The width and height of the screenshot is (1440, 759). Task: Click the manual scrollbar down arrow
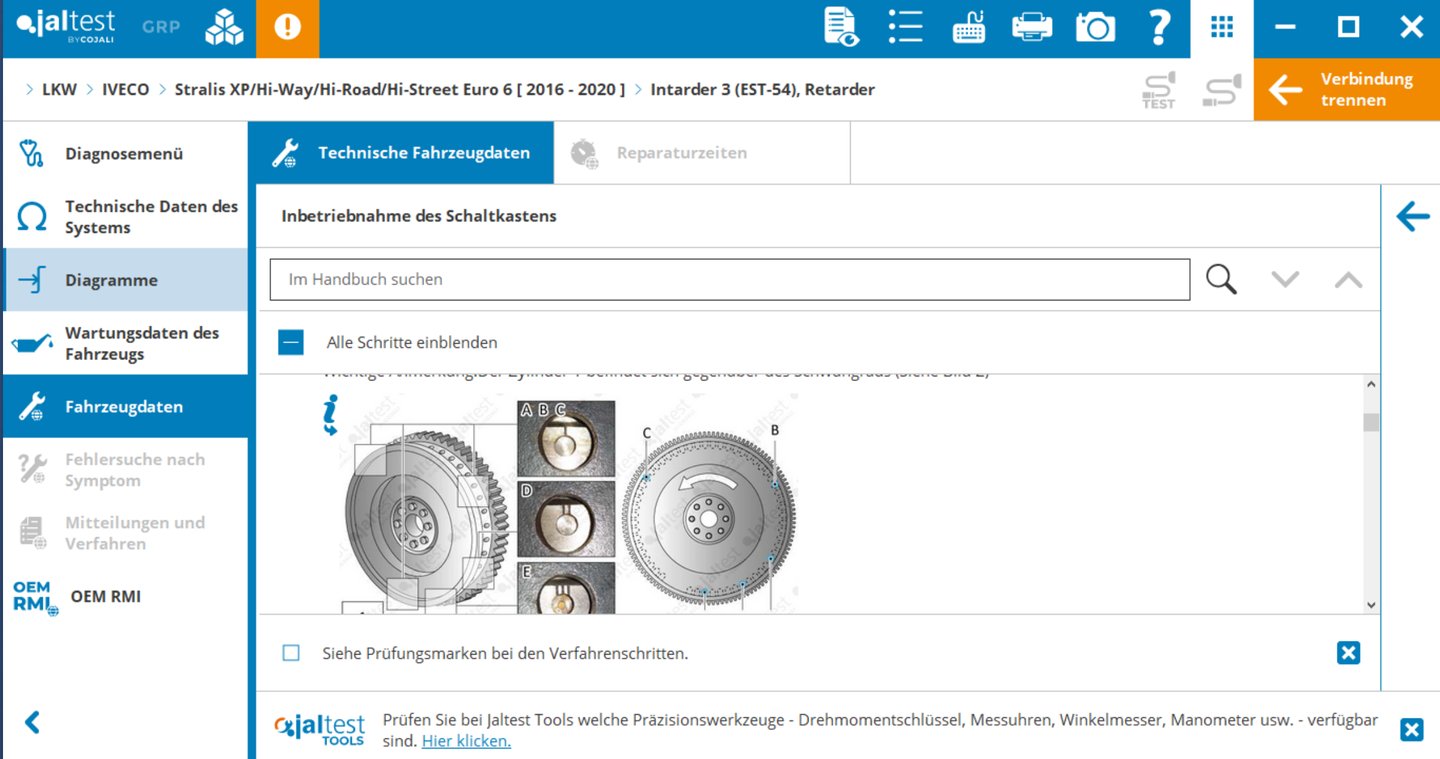pyautogui.click(x=1371, y=605)
